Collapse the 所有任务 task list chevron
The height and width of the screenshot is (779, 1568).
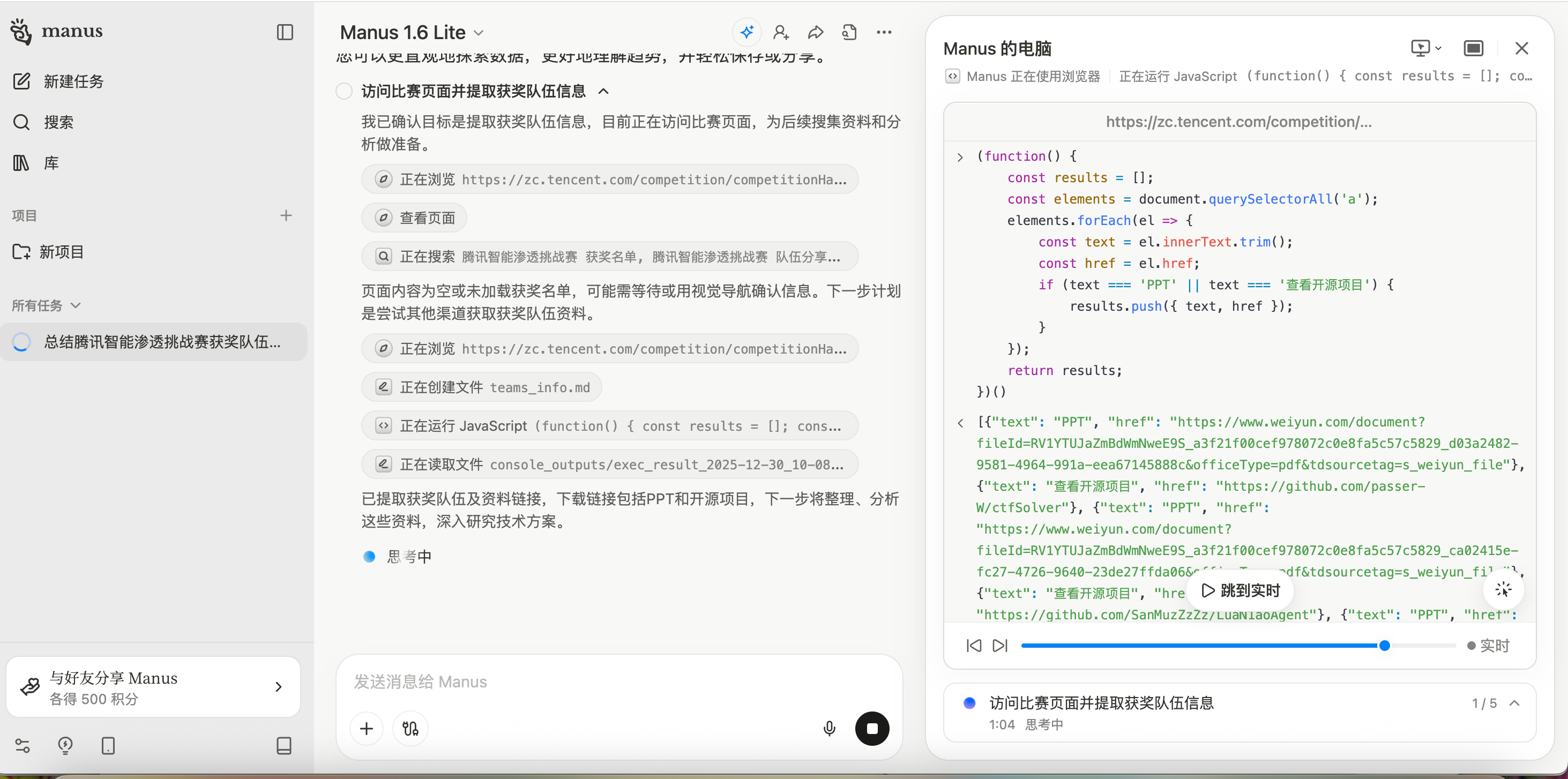[x=76, y=305]
